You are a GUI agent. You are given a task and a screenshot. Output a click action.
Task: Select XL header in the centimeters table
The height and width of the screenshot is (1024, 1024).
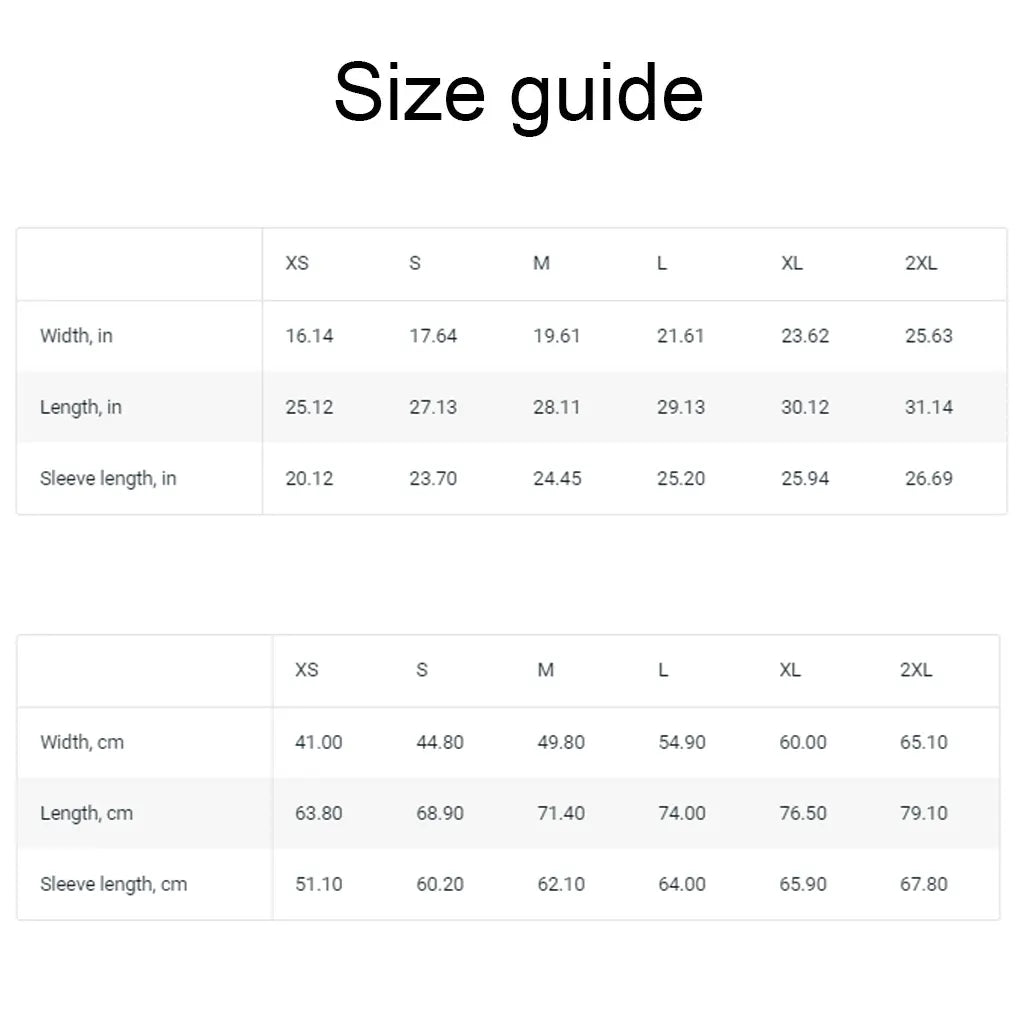(x=790, y=670)
